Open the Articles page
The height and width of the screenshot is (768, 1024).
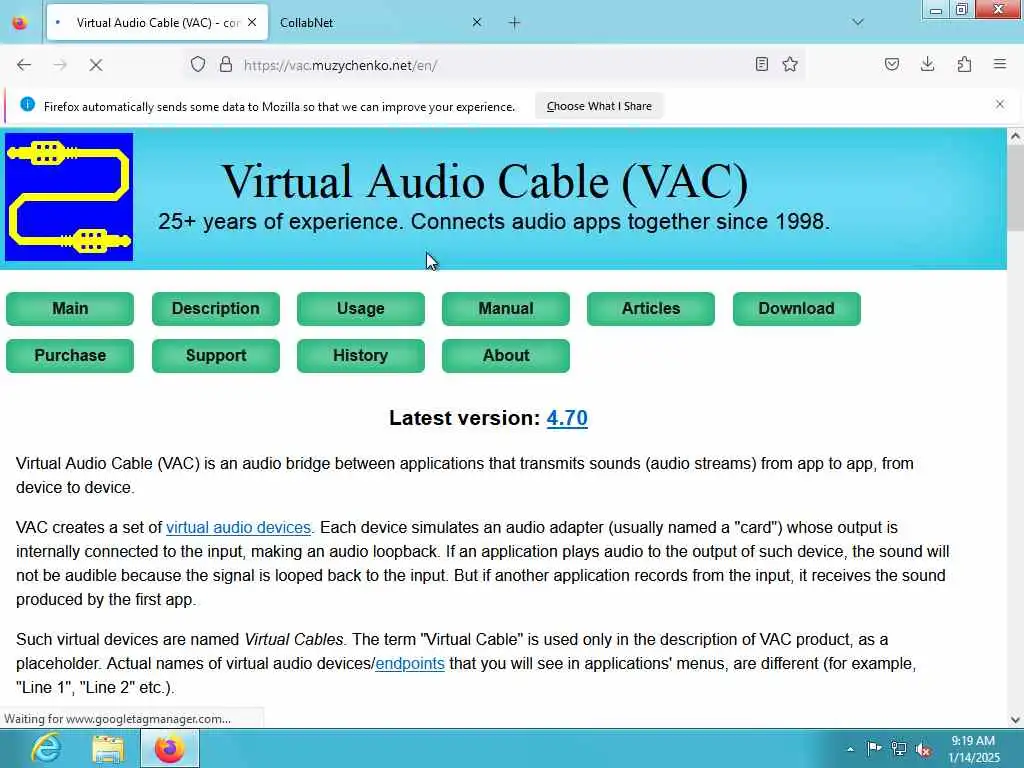pos(650,308)
